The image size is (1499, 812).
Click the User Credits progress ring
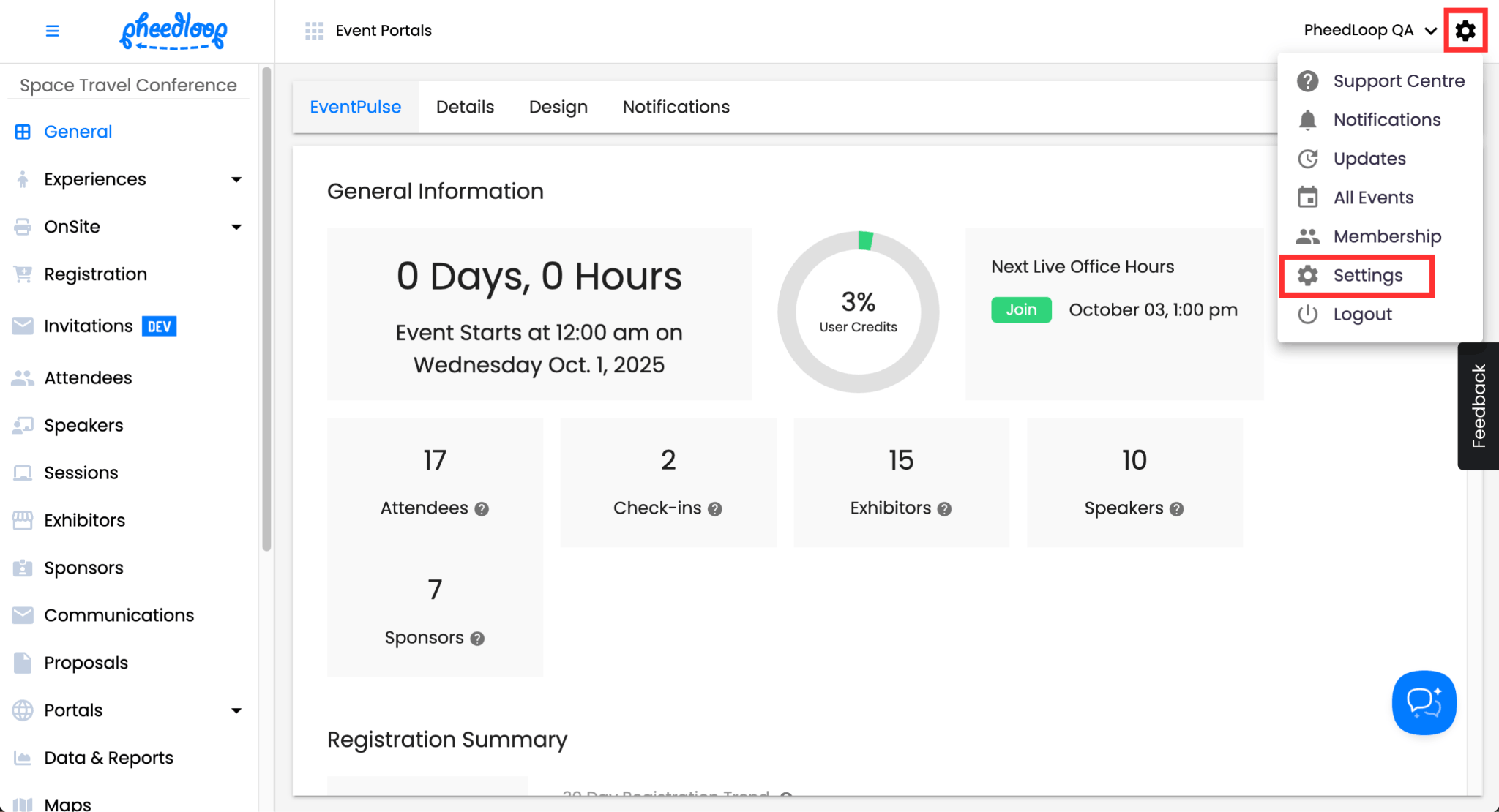pyautogui.click(x=858, y=312)
